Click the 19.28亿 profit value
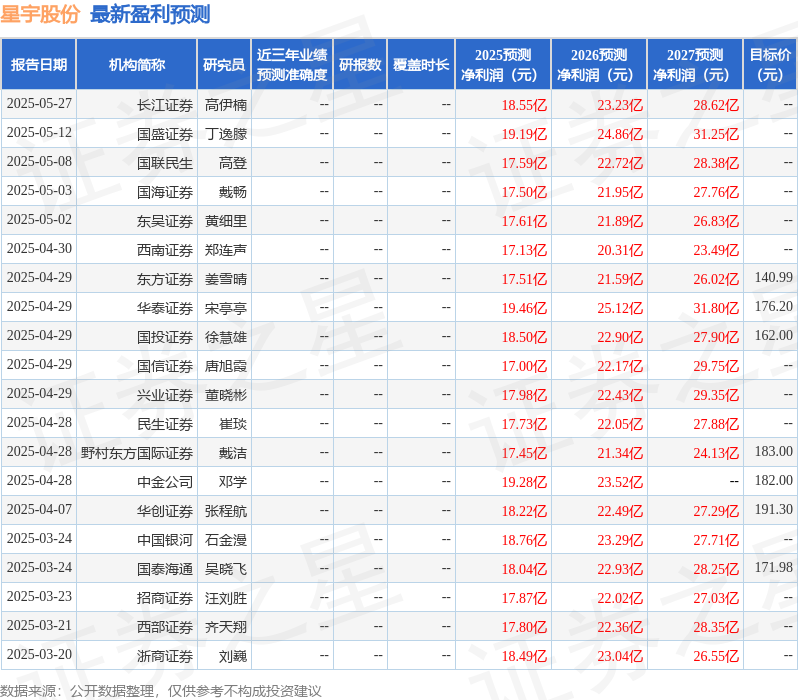This screenshot has width=798, height=700. tap(524, 483)
